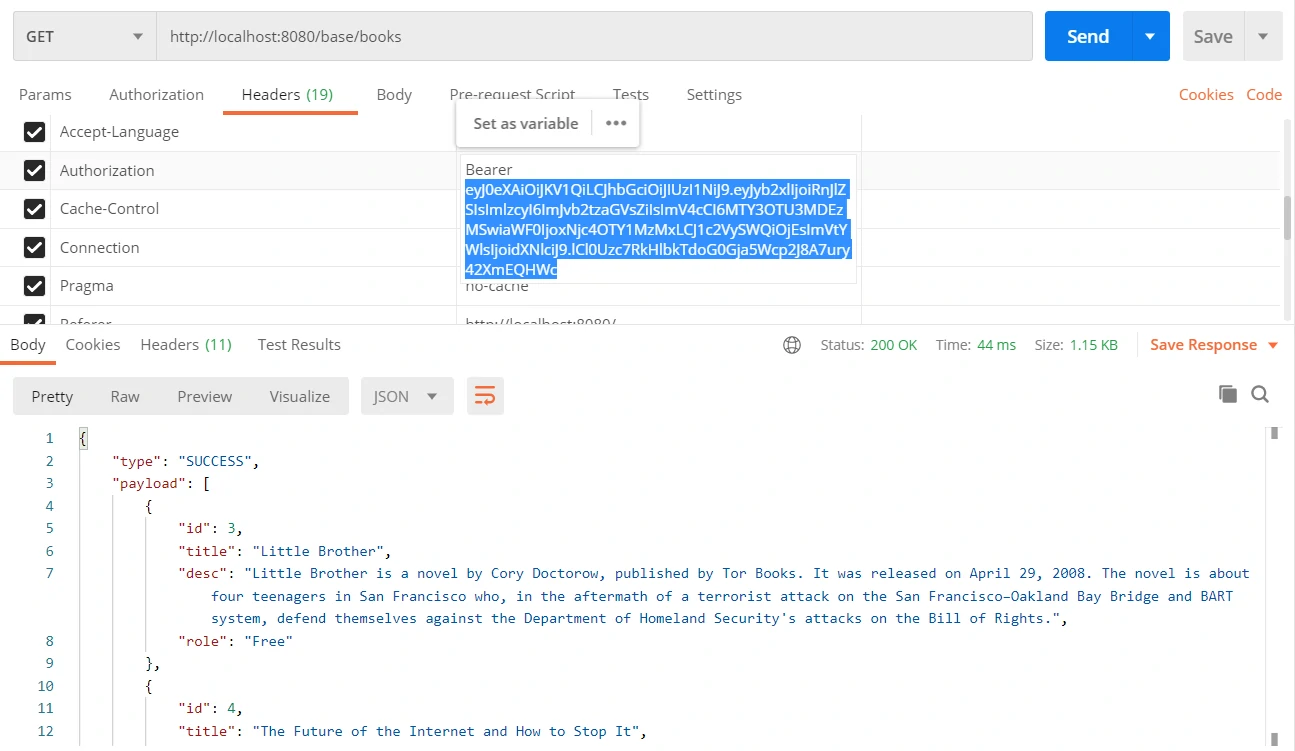Select the Raw response view tab
The width and height of the screenshot is (1295, 751).
tap(125, 396)
